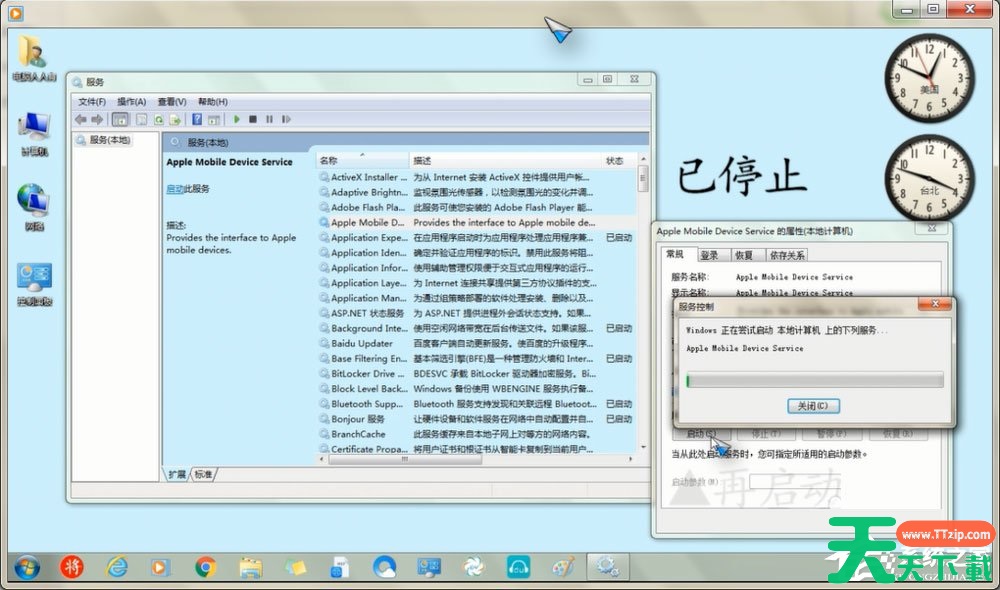Click the Start service play icon in toolbar

click(238, 119)
